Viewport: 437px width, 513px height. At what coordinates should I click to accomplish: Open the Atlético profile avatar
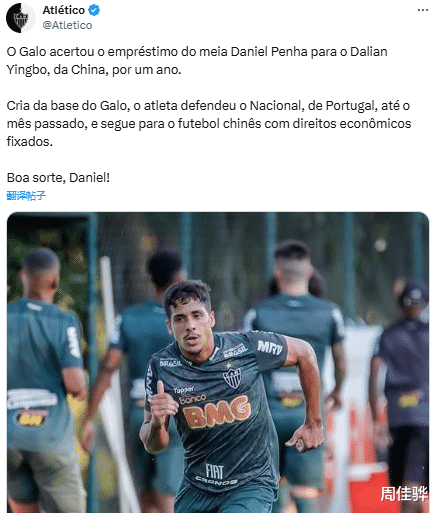21,18
